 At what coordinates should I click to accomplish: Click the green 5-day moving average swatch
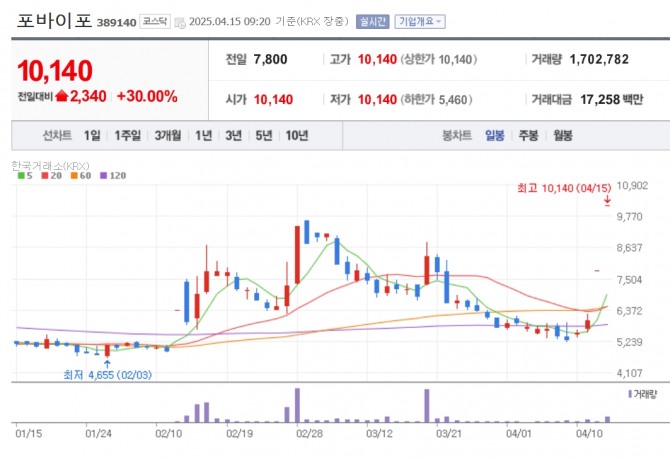tap(21, 176)
